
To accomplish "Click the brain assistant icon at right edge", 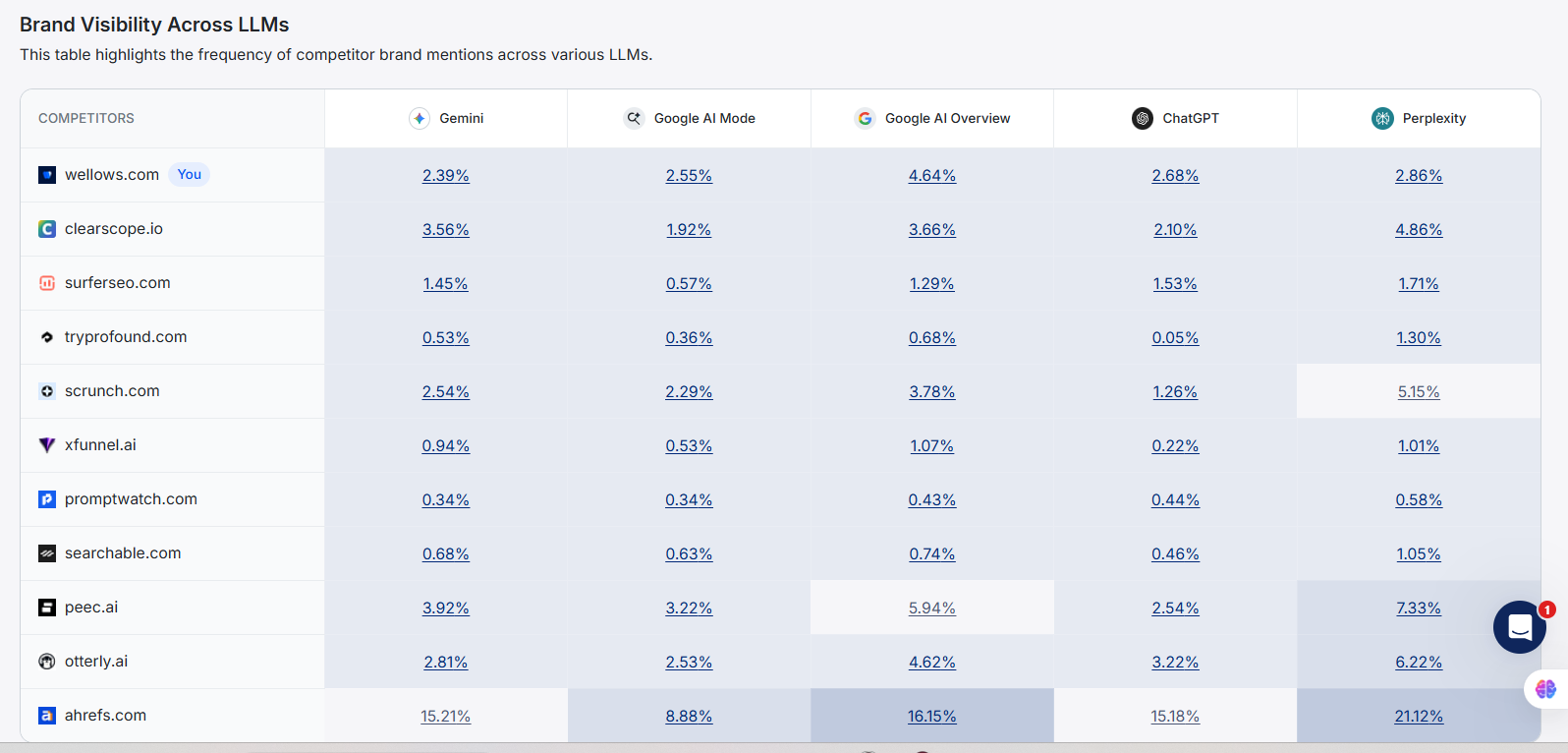I will [x=1545, y=689].
